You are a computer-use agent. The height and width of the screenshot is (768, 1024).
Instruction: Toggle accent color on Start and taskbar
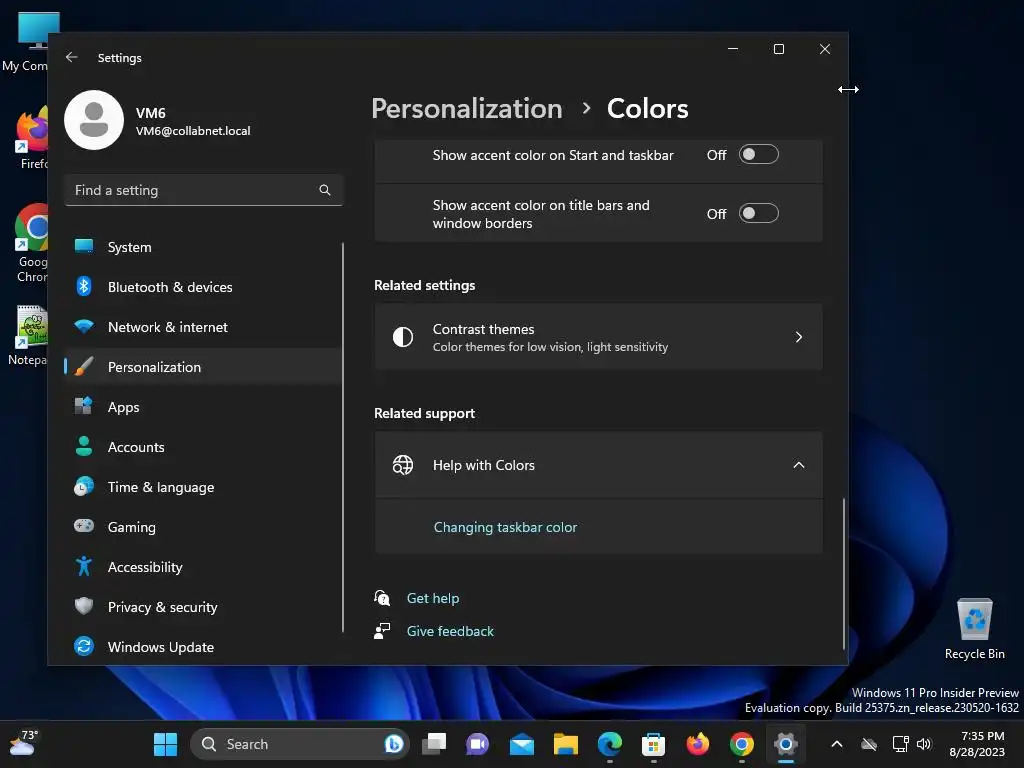[758, 155]
